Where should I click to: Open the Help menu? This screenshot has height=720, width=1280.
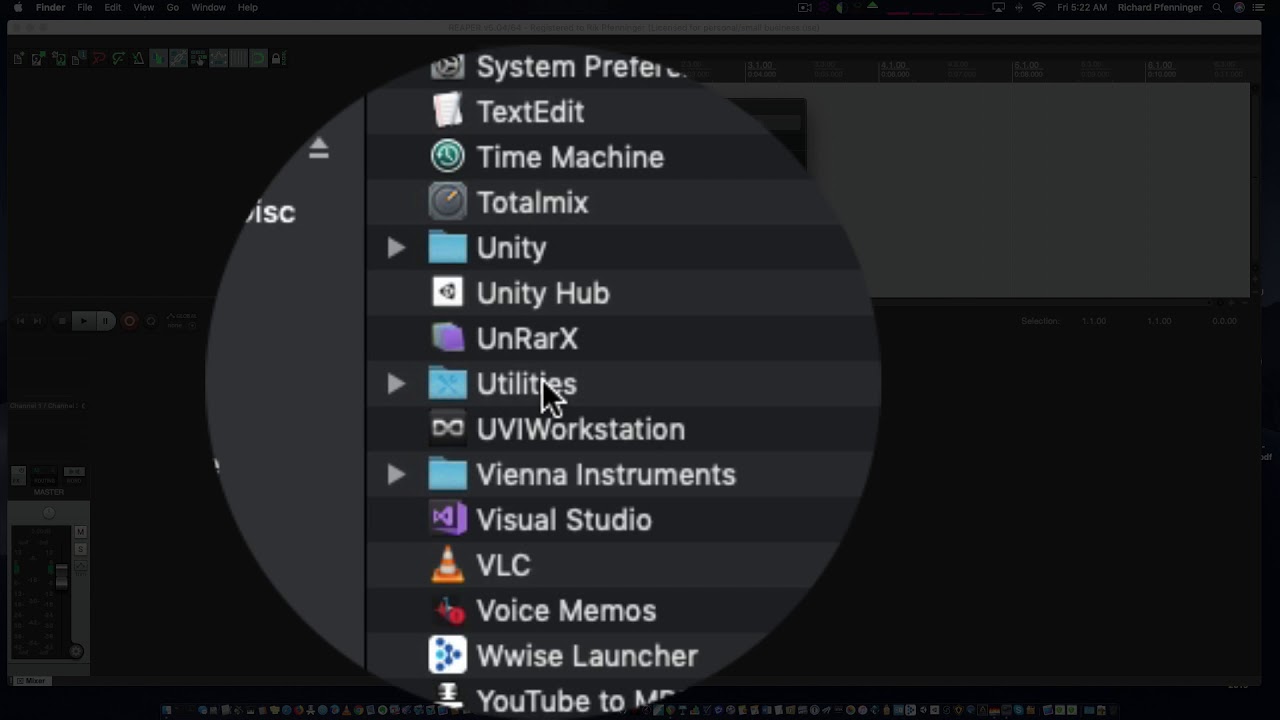(x=247, y=7)
